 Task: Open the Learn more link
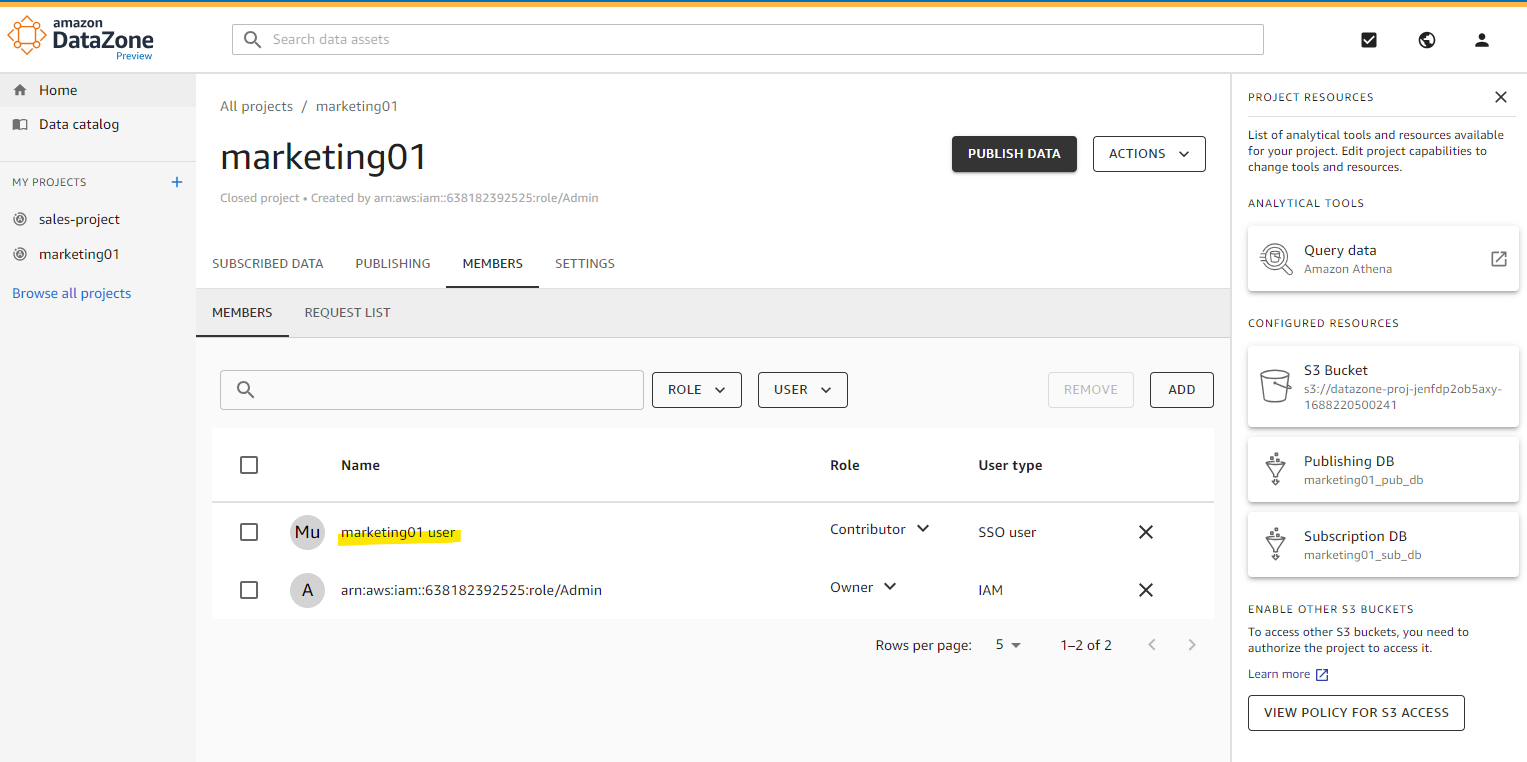1279,674
